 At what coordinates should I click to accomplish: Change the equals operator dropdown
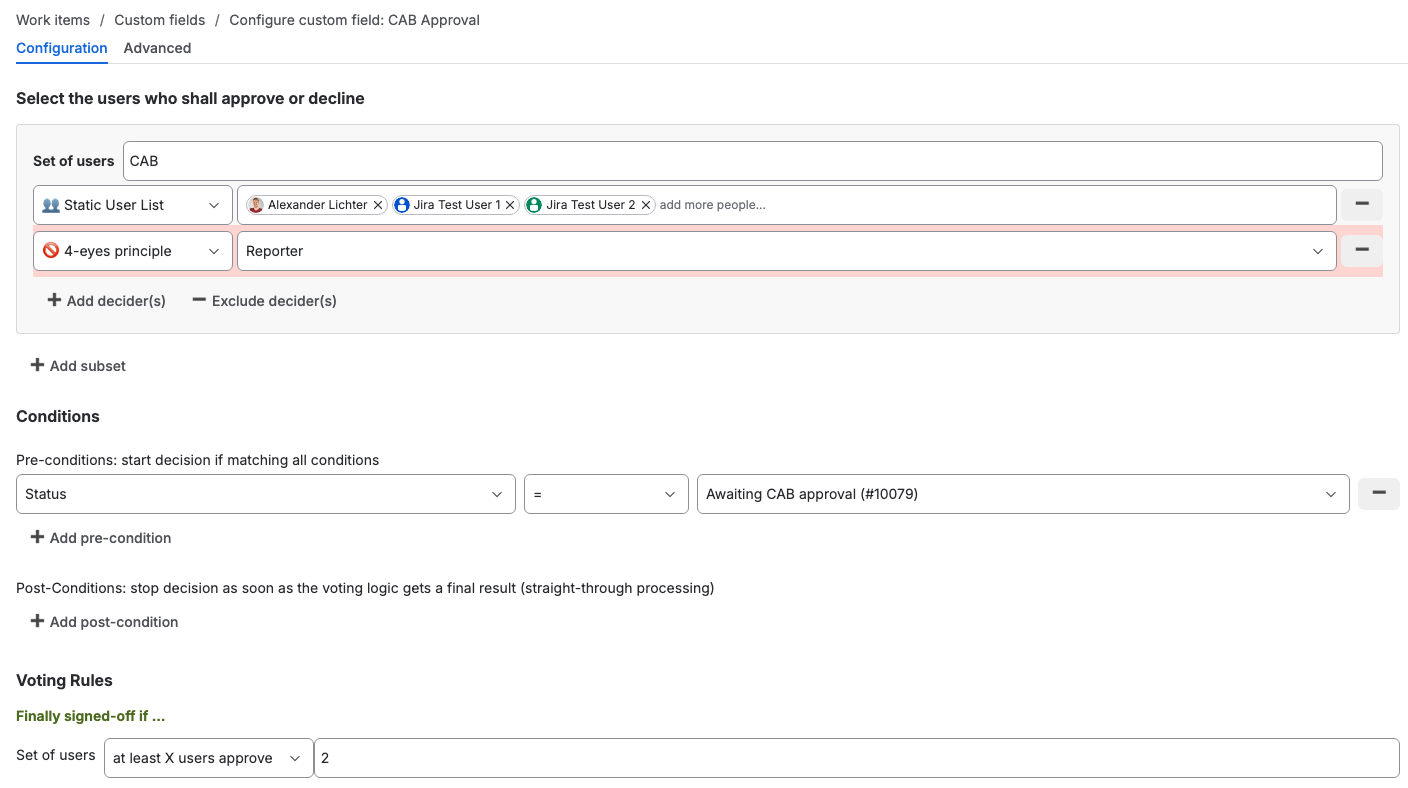coord(606,494)
